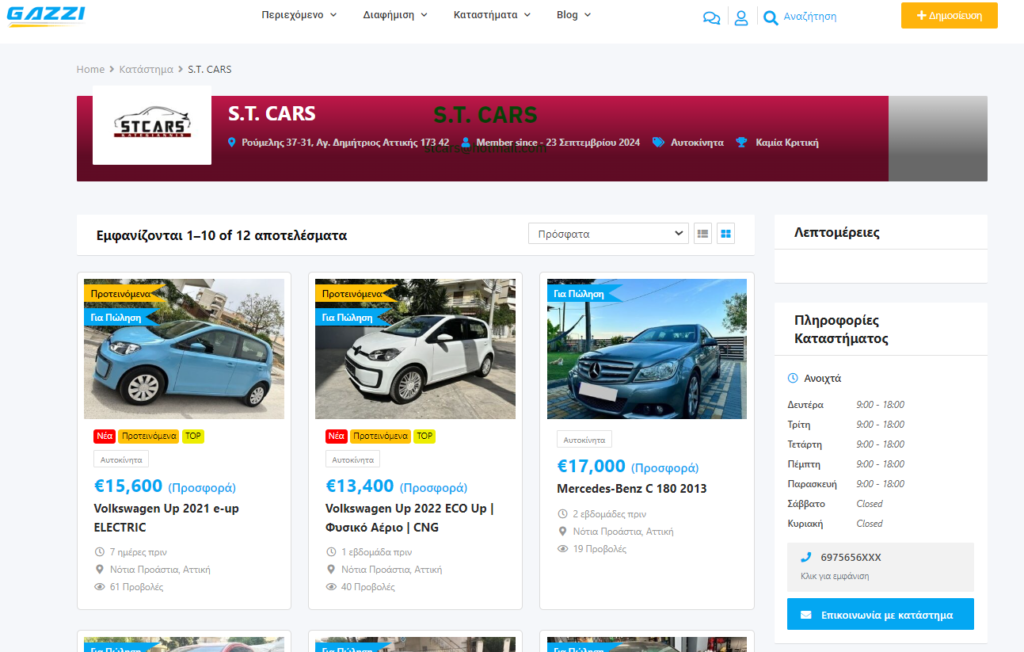Open the chat messages icon
This screenshot has width=1024, height=652.
[x=711, y=18]
